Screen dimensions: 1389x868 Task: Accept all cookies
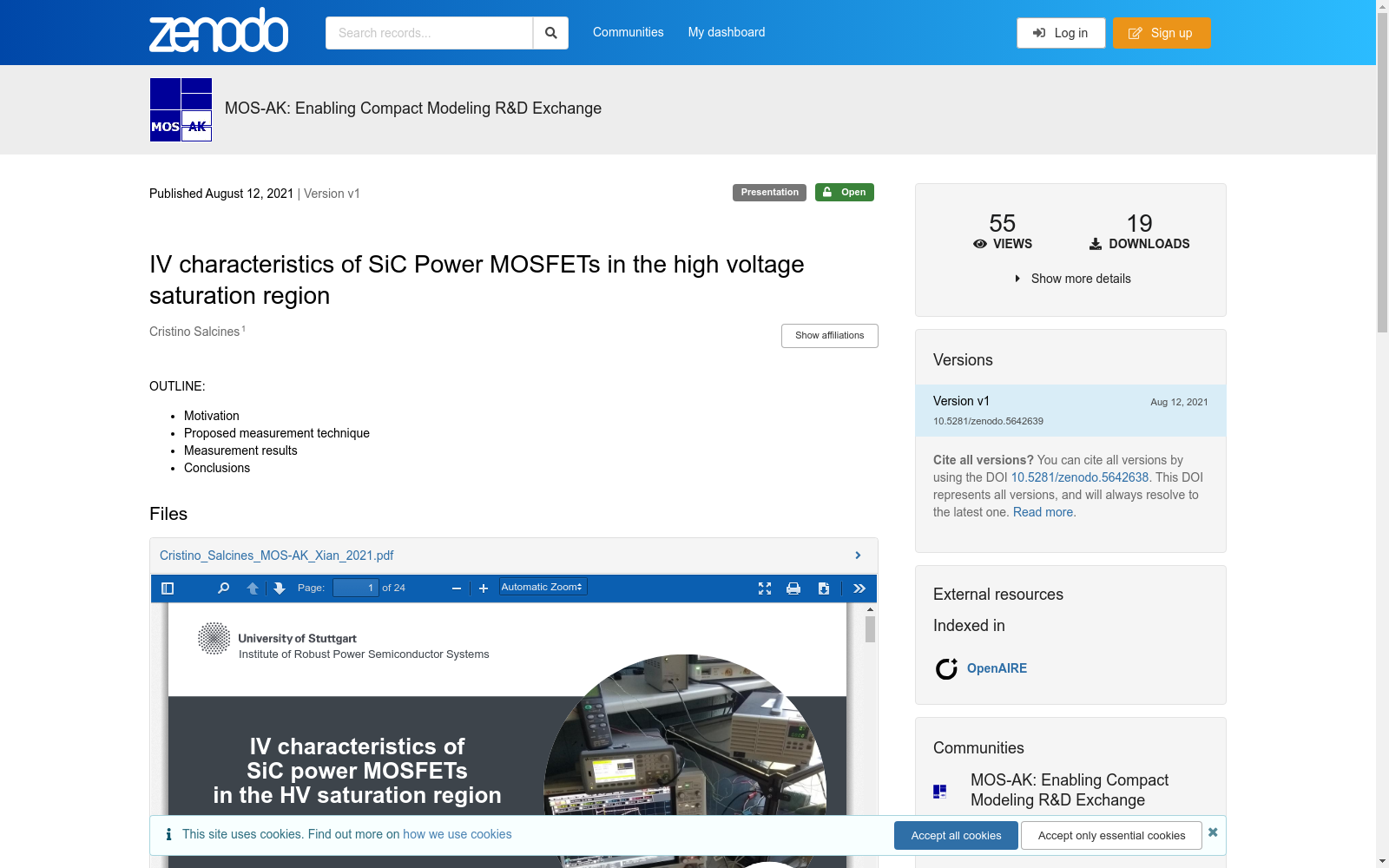(x=956, y=836)
